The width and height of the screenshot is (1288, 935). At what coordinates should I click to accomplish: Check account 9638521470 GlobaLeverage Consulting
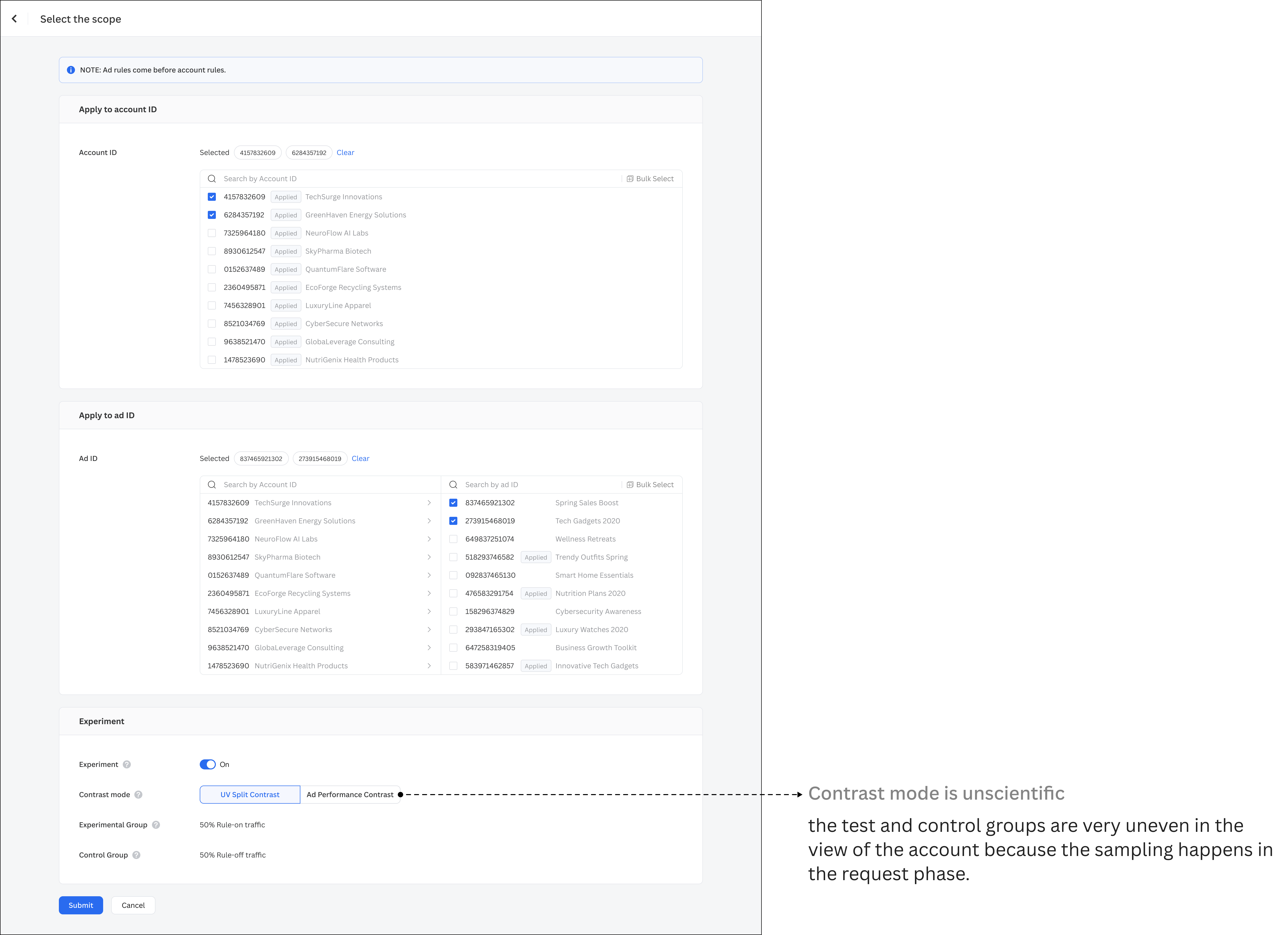(x=212, y=341)
